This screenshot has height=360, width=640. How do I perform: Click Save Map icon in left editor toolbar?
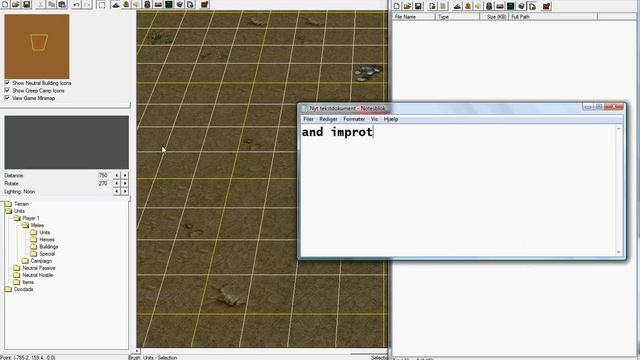(x=26, y=4)
